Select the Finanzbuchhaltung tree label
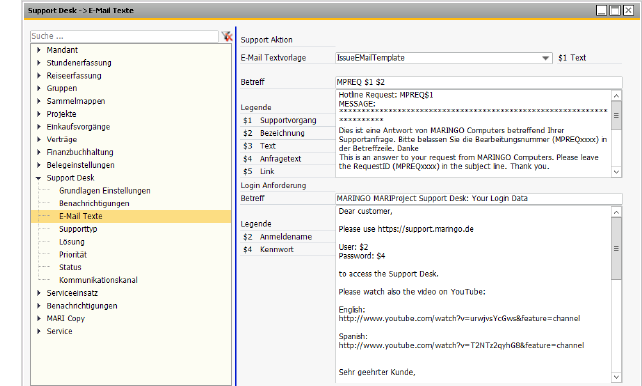 tap(80, 152)
